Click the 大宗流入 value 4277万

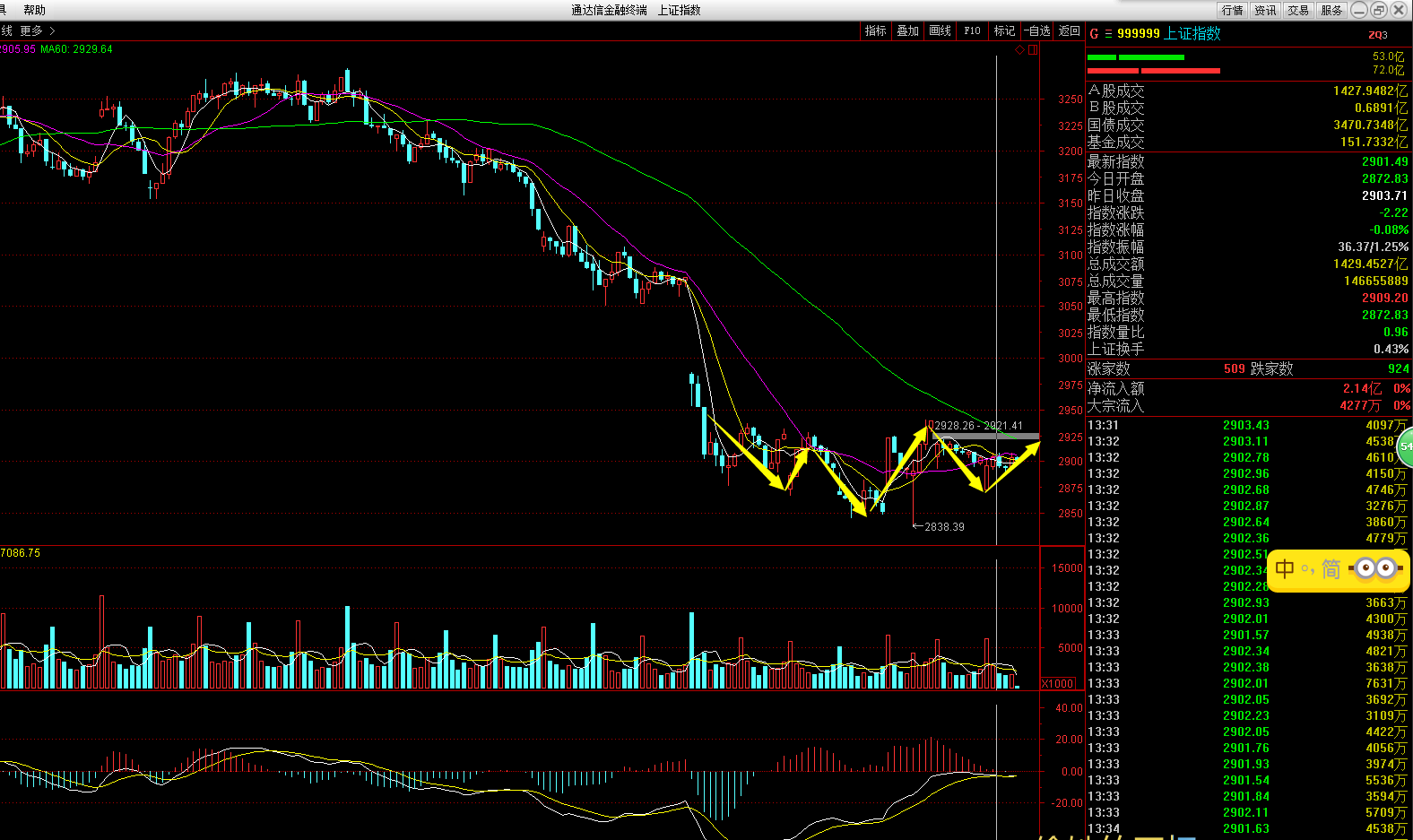point(1361,405)
